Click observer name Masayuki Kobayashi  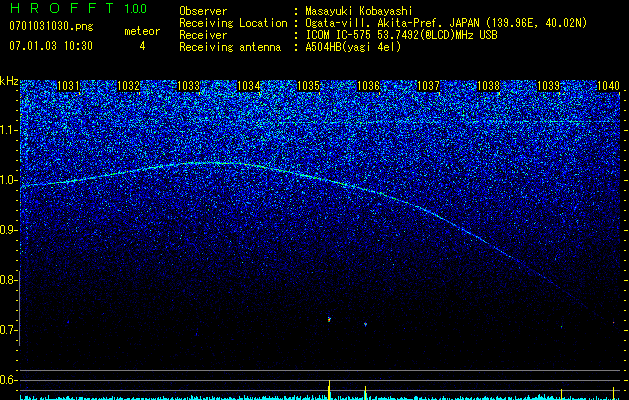click(359, 11)
